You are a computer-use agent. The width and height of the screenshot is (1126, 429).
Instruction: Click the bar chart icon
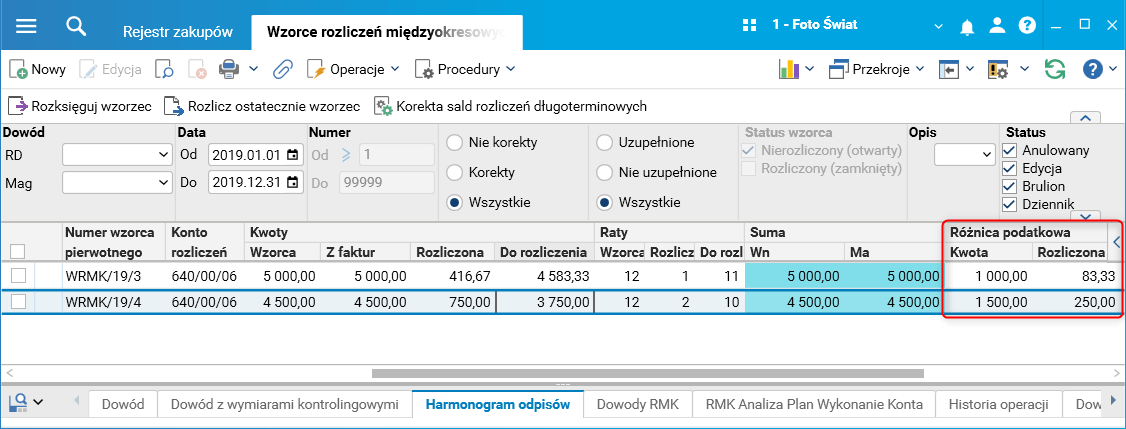[x=789, y=69]
